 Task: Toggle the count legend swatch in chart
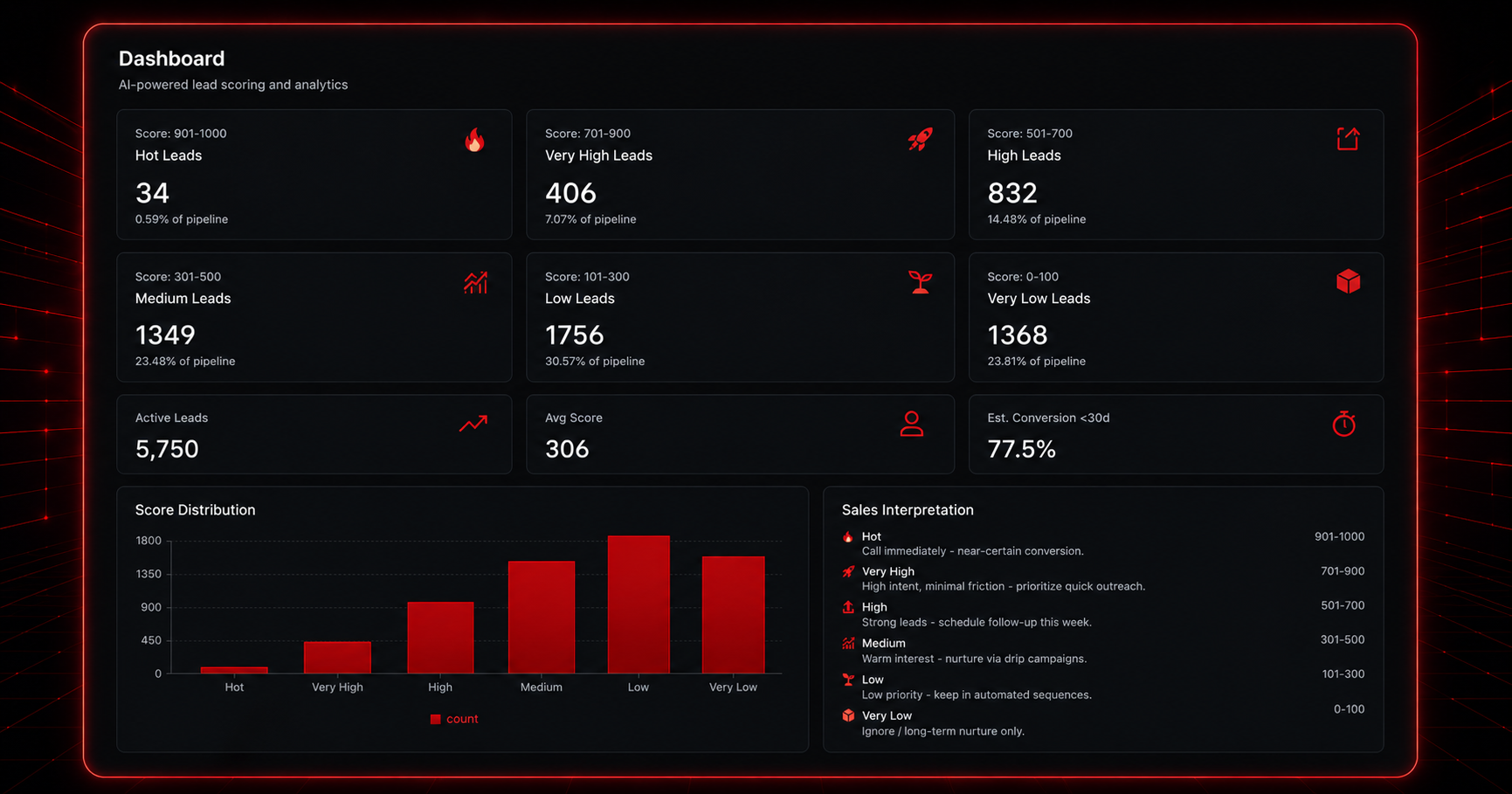tap(435, 719)
